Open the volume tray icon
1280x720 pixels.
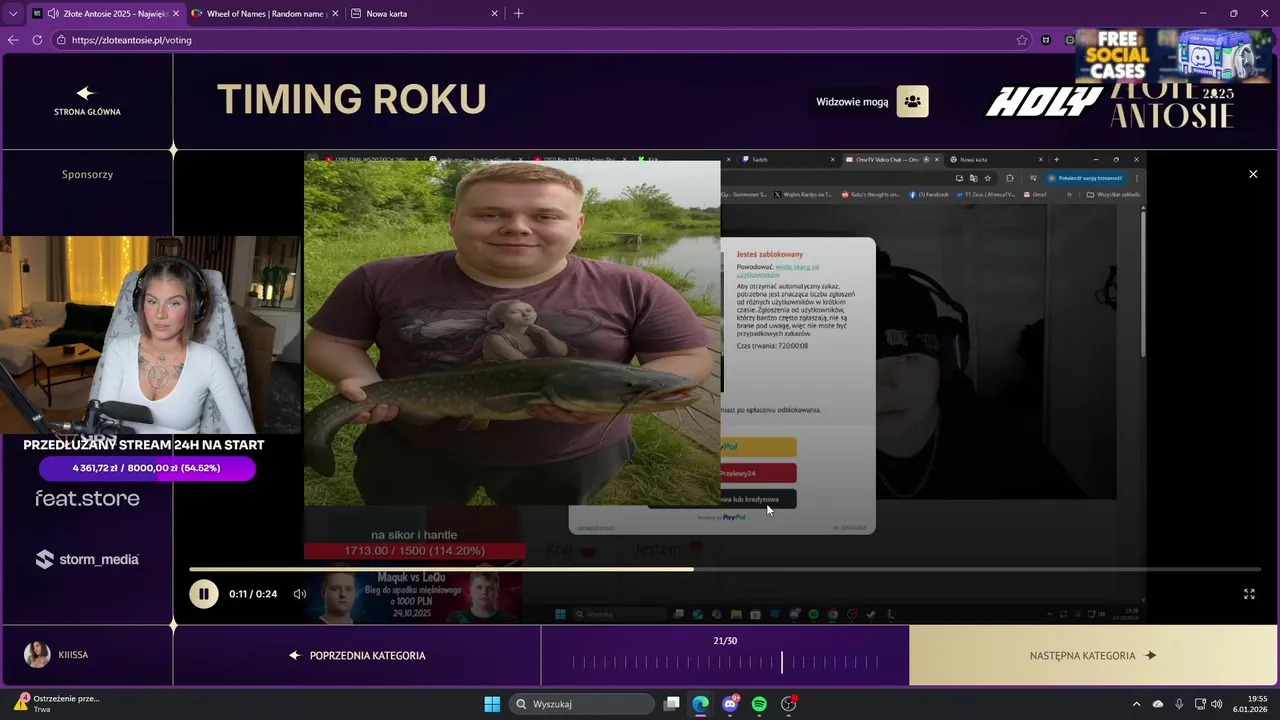(x=1217, y=704)
